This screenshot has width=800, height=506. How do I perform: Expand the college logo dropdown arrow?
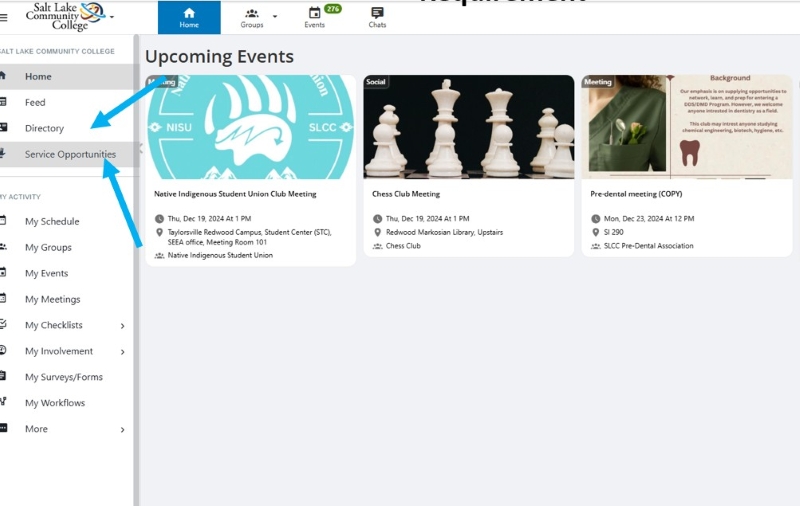(x=112, y=17)
